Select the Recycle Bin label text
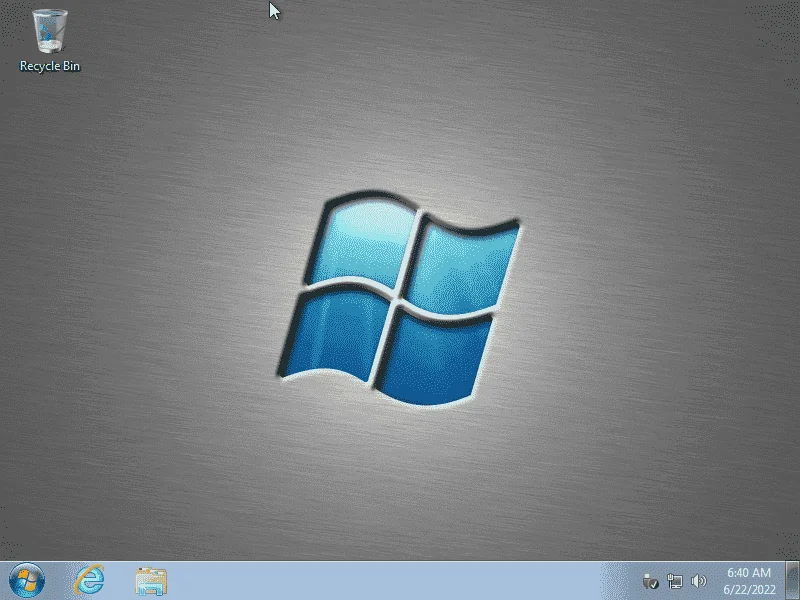This screenshot has width=800, height=600. click(x=49, y=66)
